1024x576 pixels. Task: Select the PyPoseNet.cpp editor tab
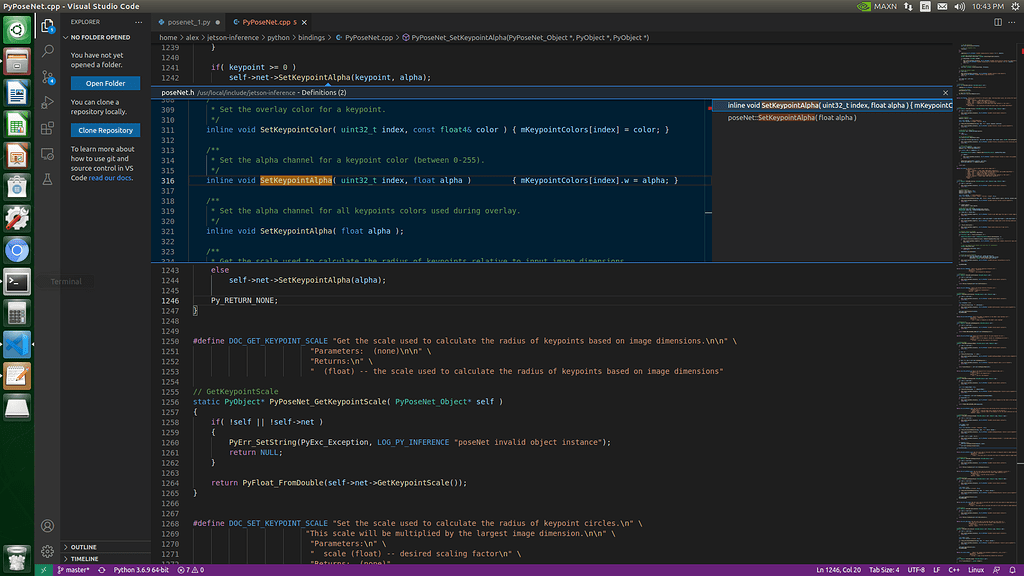(268, 21)
